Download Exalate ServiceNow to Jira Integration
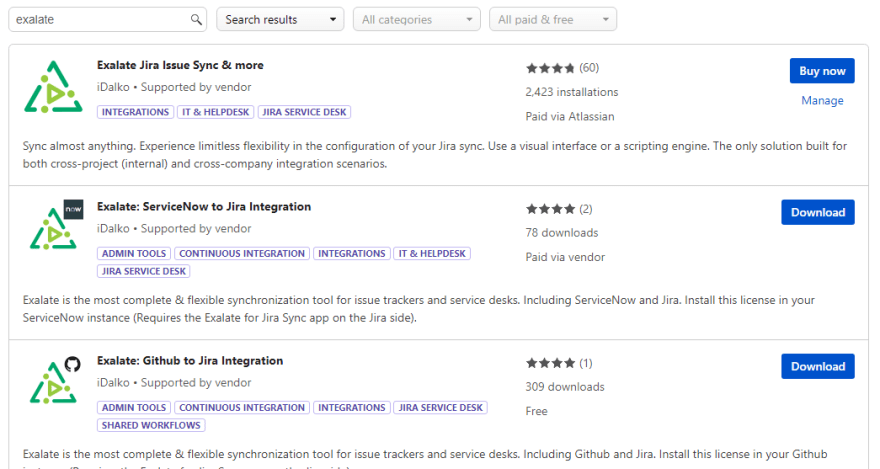The width and height of the screenshot is (880, 469). [x=818, y=213]
